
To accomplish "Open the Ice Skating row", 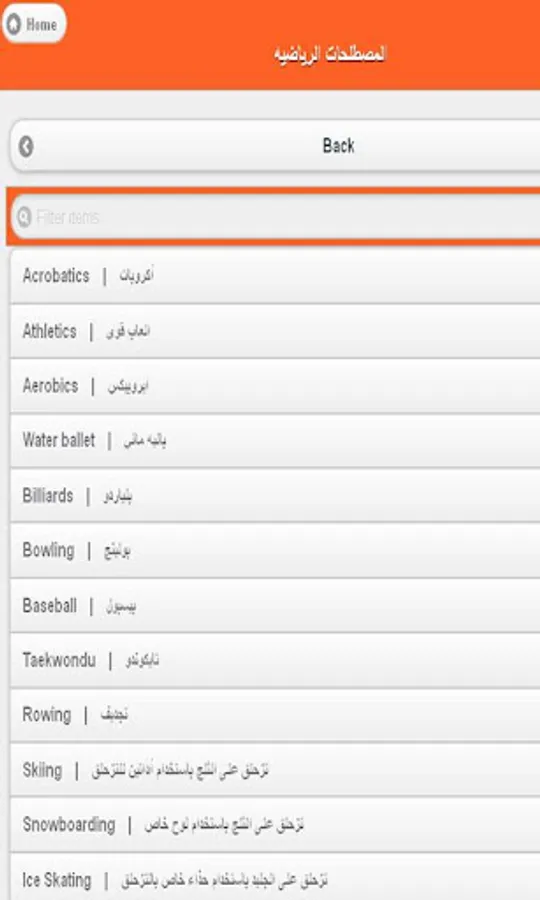I will [275, 877].
